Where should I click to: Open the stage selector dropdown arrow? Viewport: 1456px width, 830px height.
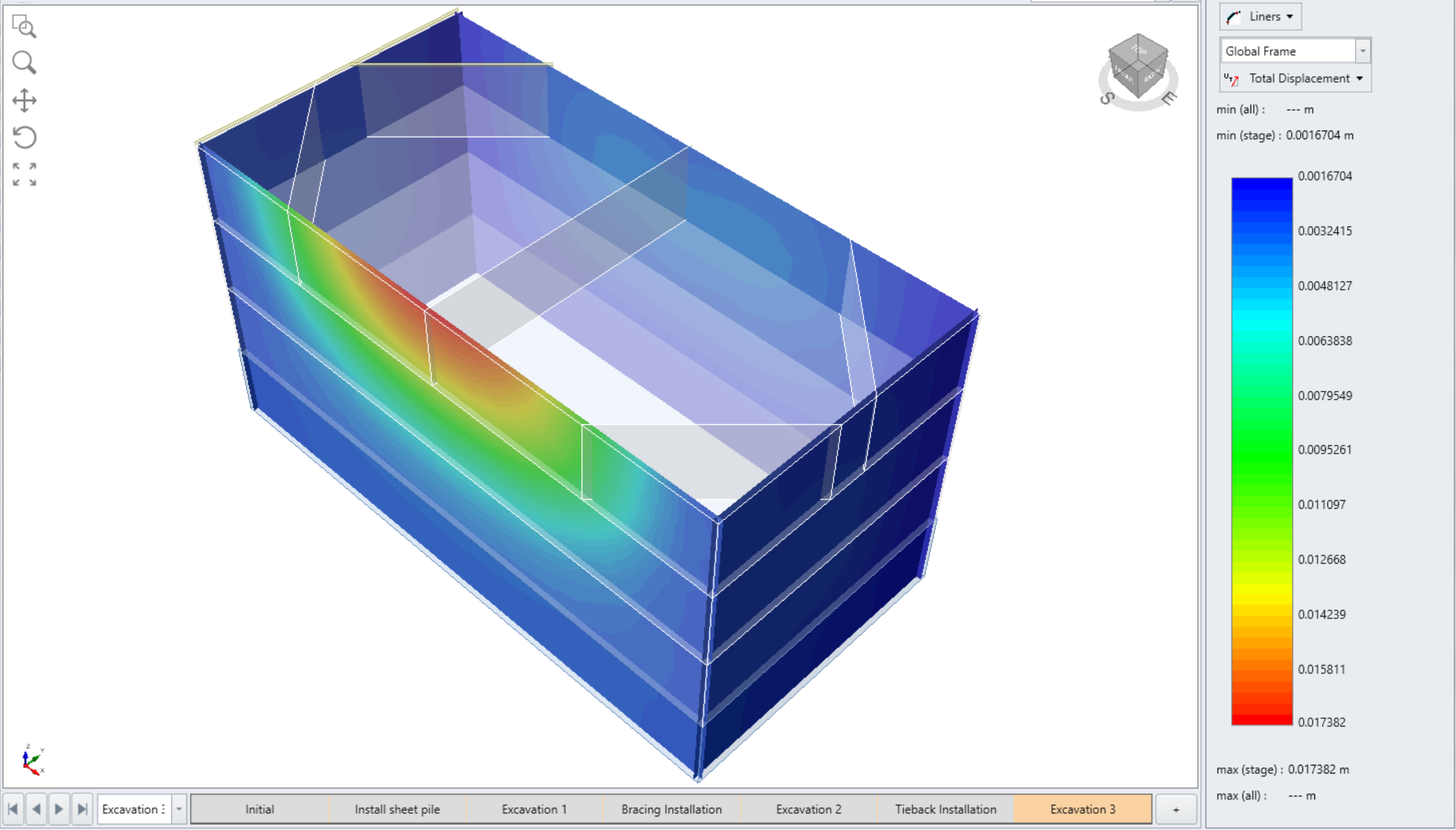click(x=179, y=809)
